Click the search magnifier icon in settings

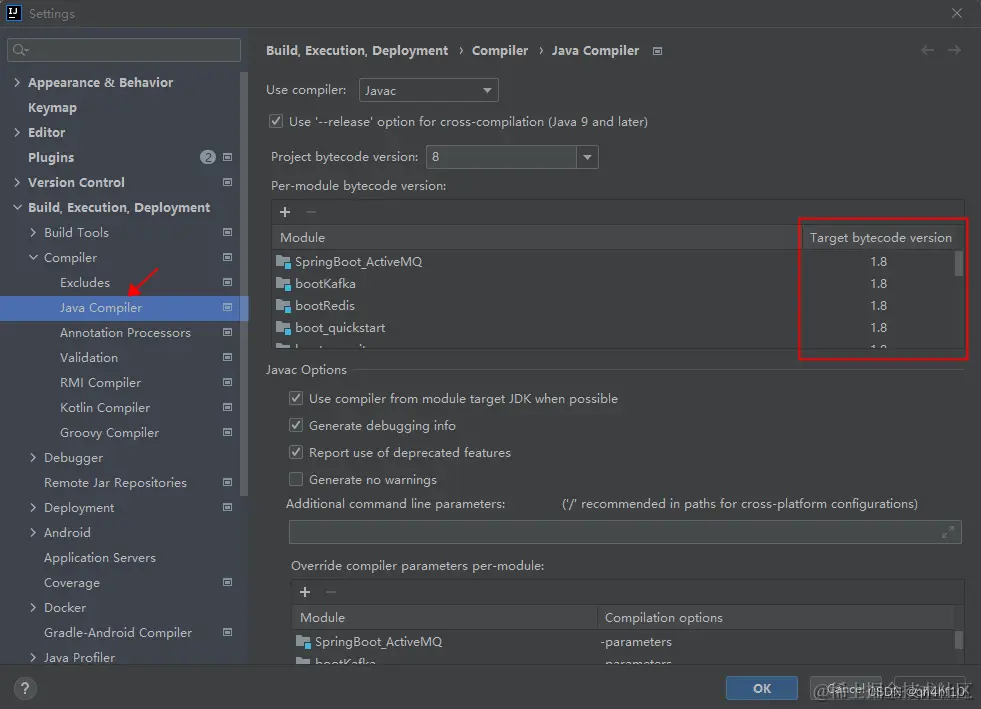[20, 50]
